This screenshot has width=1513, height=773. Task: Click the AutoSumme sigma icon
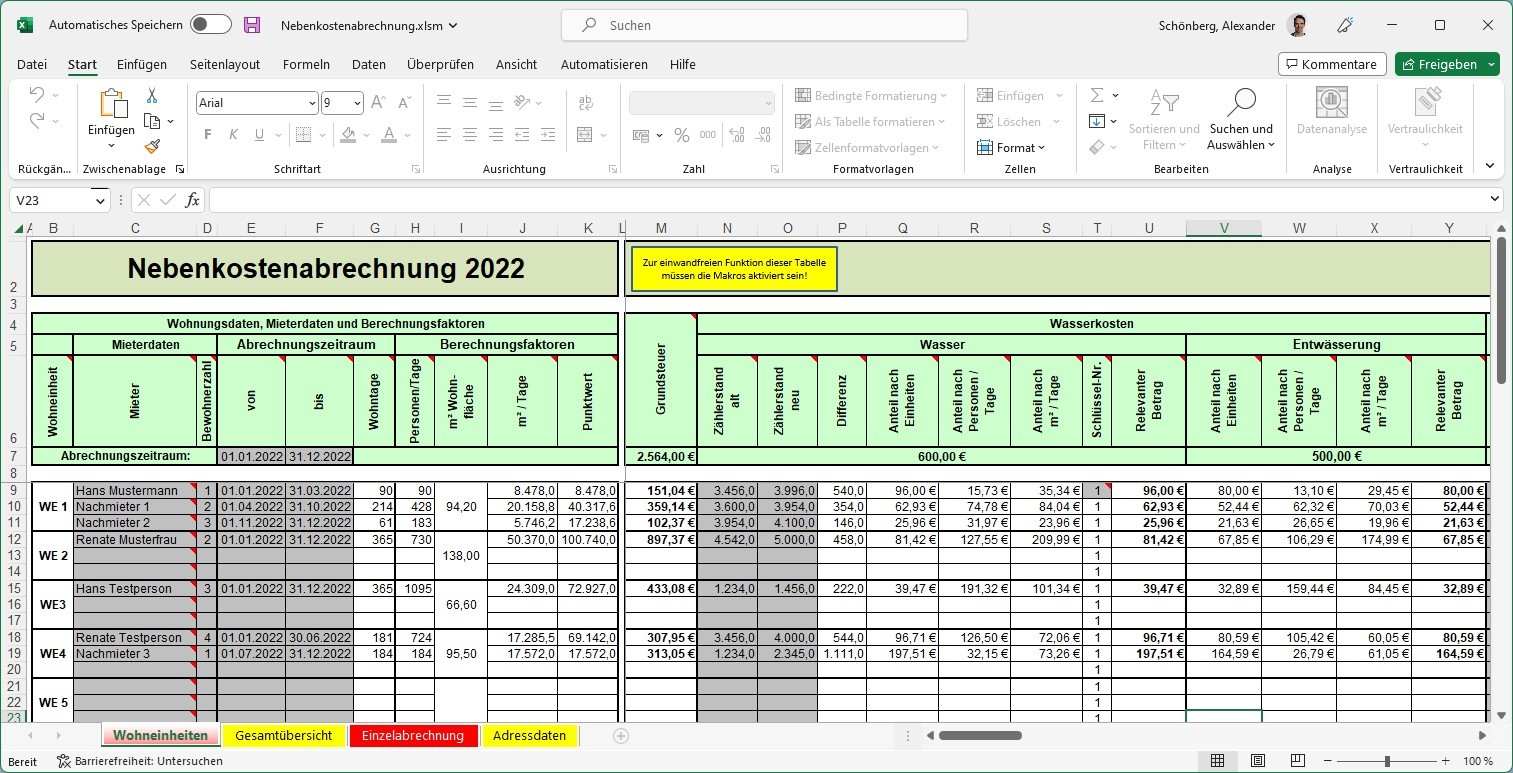tap(1097, 95)
